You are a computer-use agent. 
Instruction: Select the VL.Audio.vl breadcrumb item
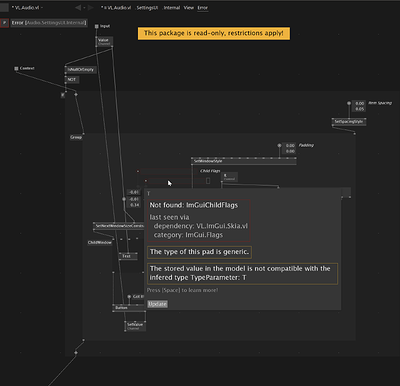click(117, 8)
